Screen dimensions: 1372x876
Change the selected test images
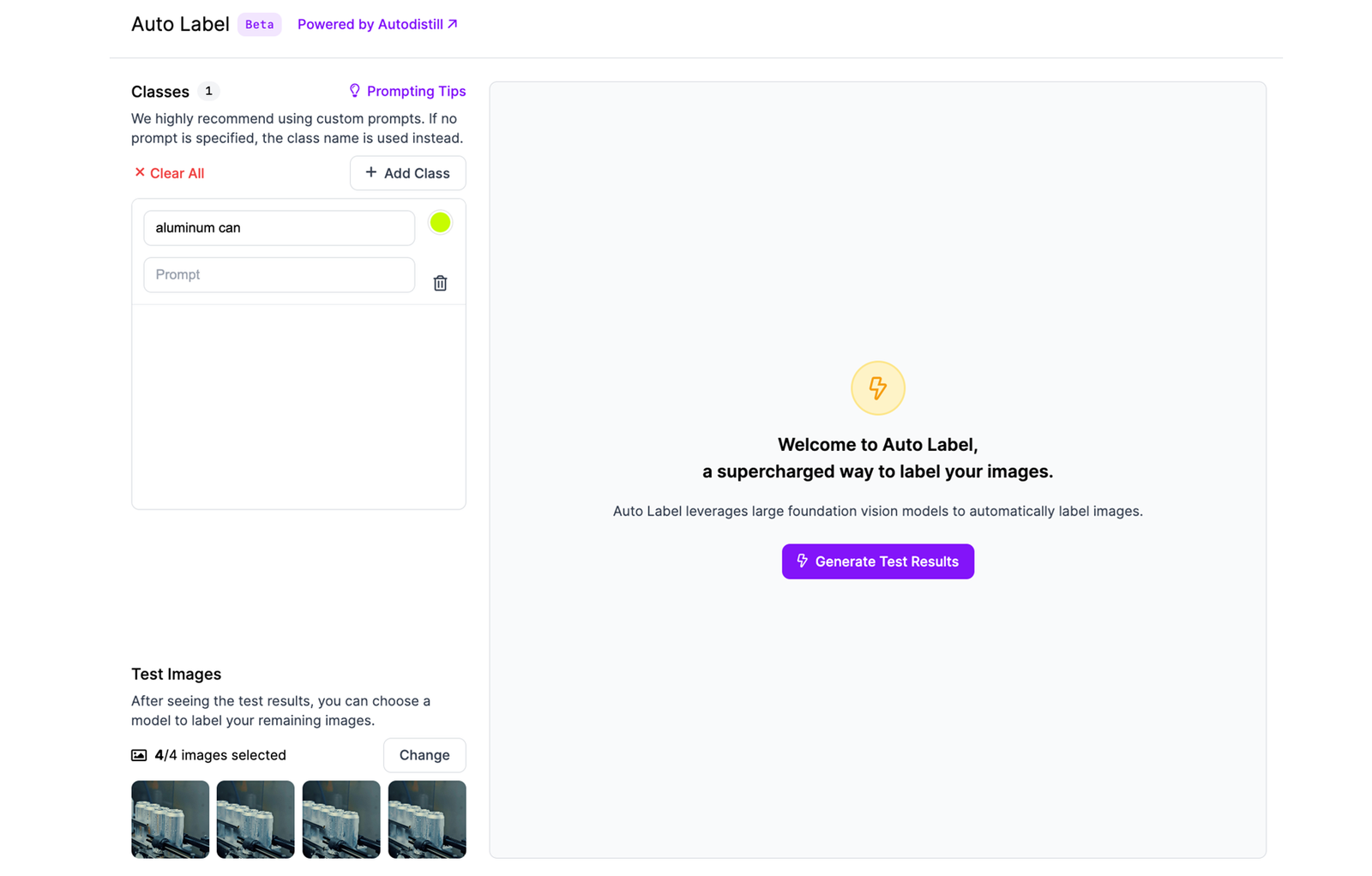424,755
